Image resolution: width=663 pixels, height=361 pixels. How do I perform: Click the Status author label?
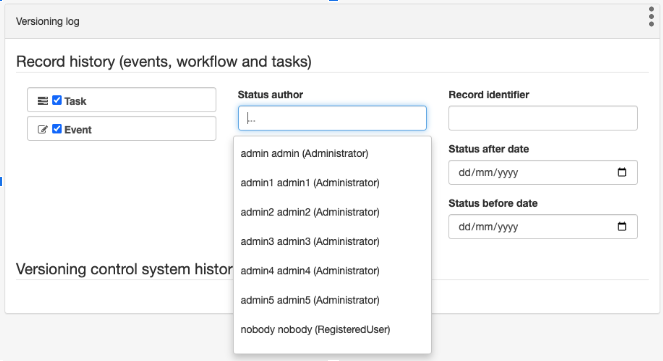[270, 95]
